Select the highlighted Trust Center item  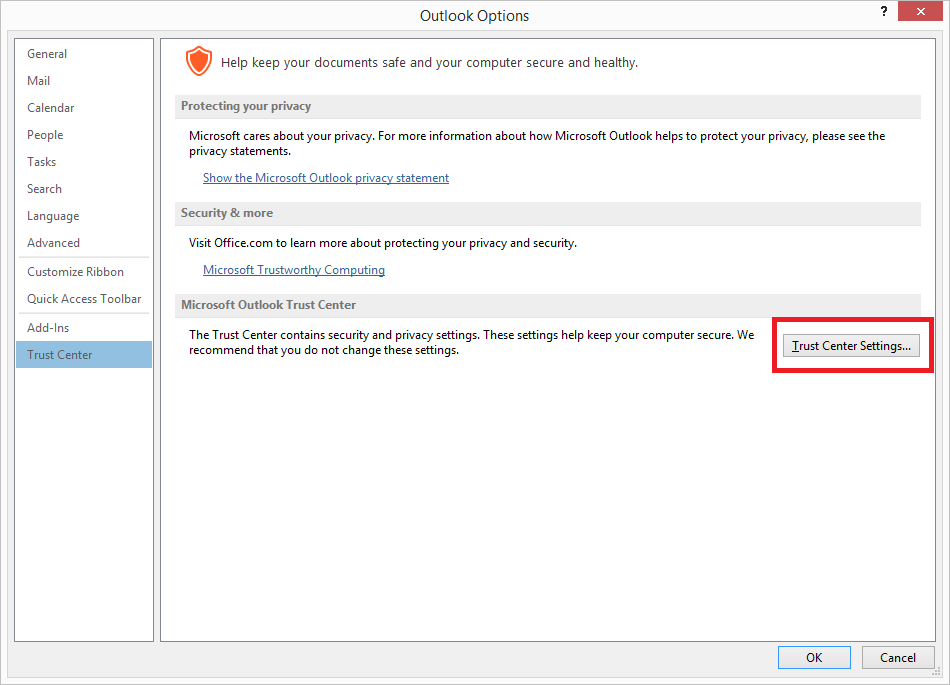tap(84, 355)
